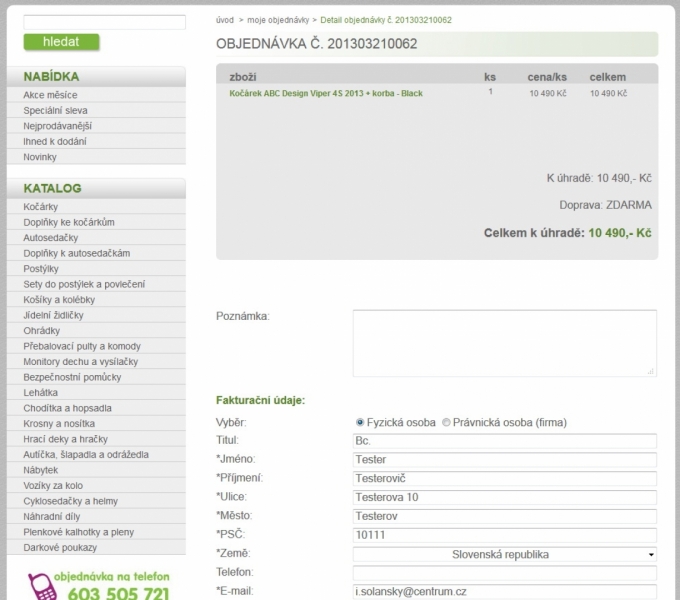Browse Chodítka a hopsadla category
Image resolution: width=680 pixels, height=600 pixels.
pyautogui.click(x=67, y=408)
